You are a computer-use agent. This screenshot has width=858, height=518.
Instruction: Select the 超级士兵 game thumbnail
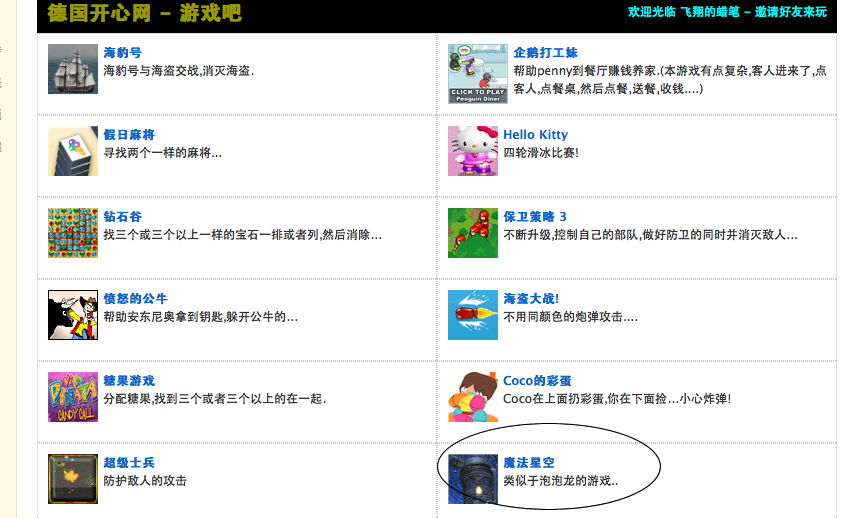pyautogui.click(x=73, y=479)
